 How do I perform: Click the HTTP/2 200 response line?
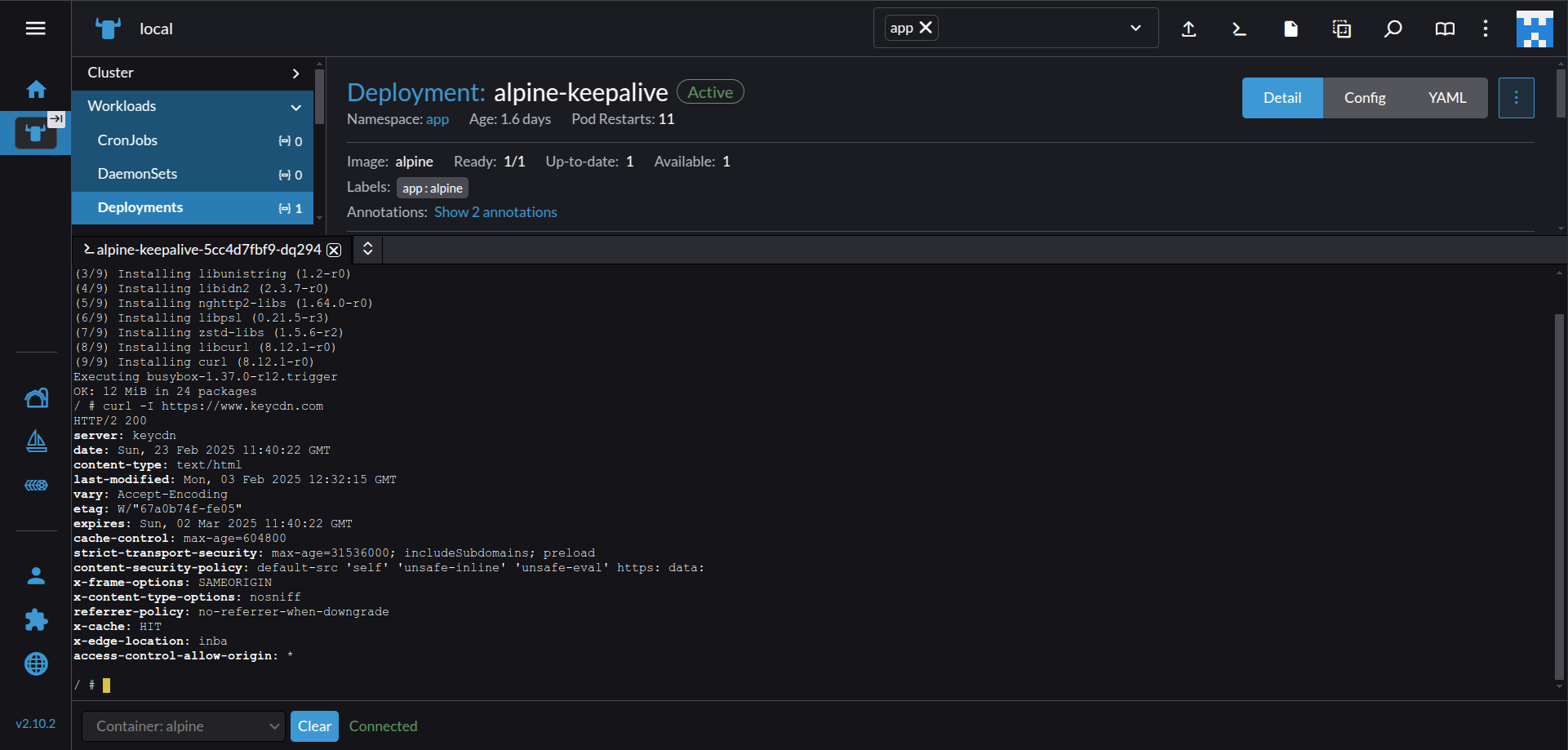click(x=110, y=421)
